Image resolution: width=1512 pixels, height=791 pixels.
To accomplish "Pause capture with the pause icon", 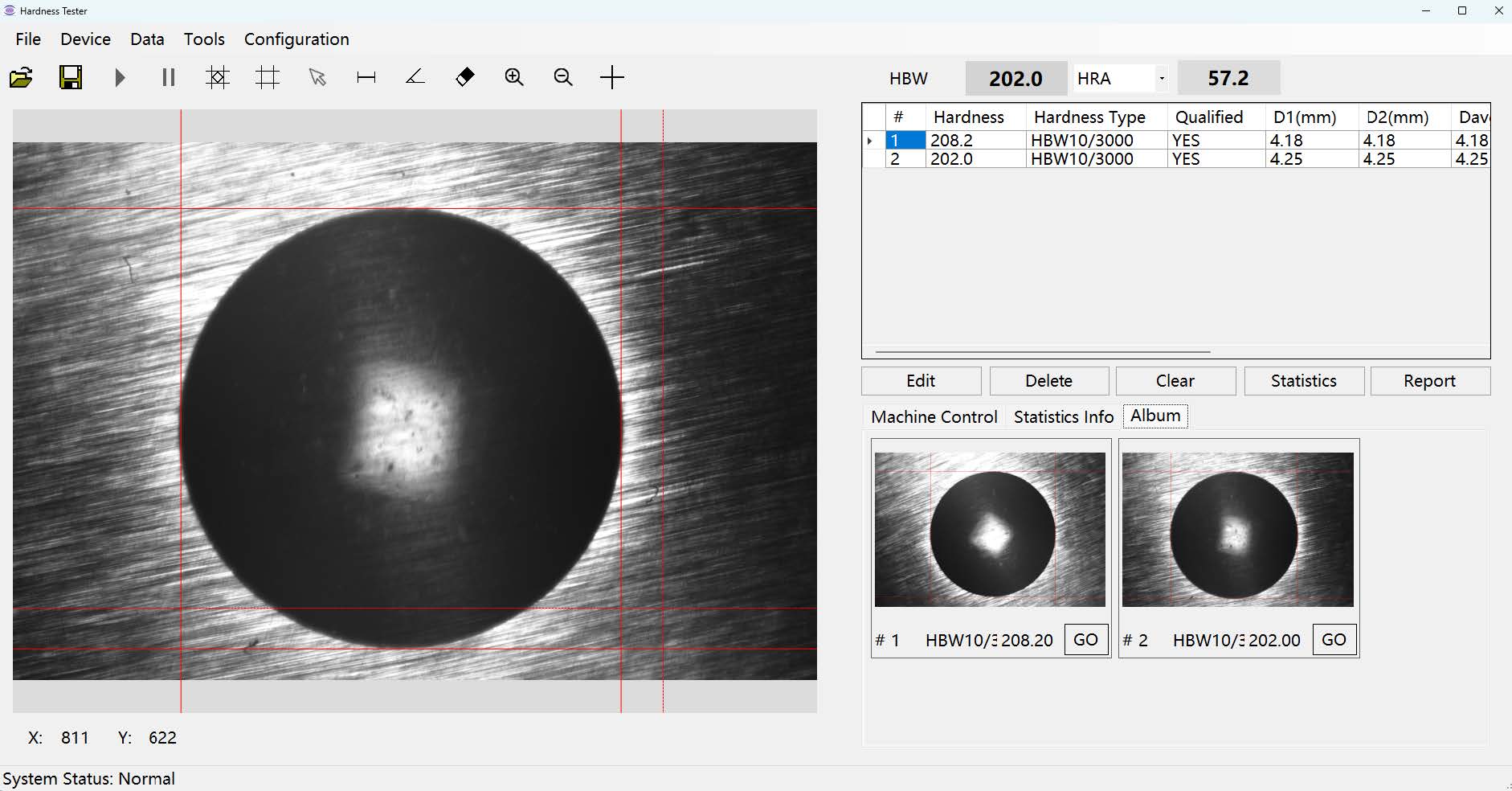I will (x=169, y=78).
